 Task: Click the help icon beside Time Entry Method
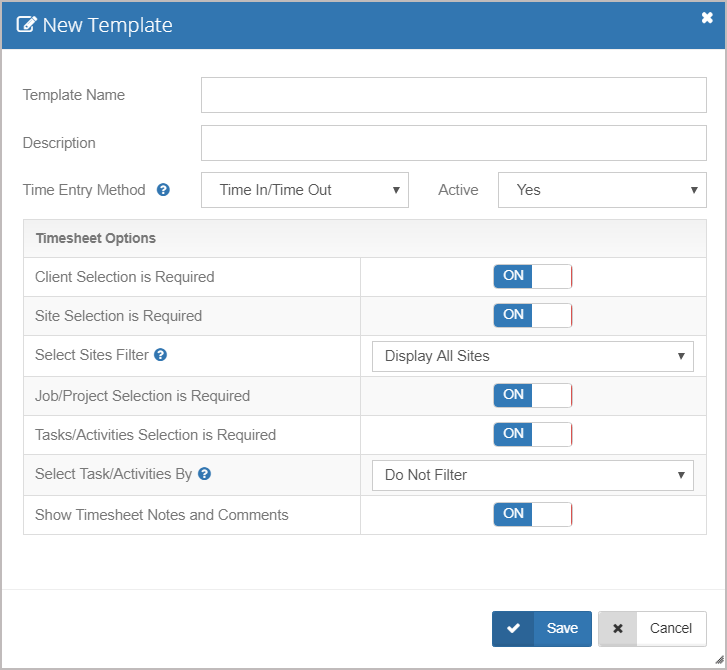[163, 190]
